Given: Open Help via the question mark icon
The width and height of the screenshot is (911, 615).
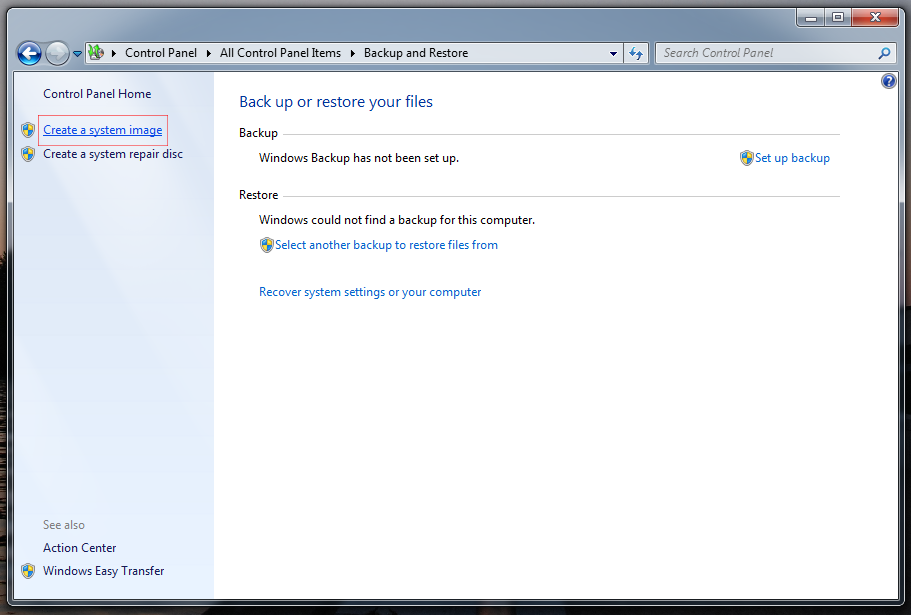Looking at the screenshot, I should pos(888,81).
